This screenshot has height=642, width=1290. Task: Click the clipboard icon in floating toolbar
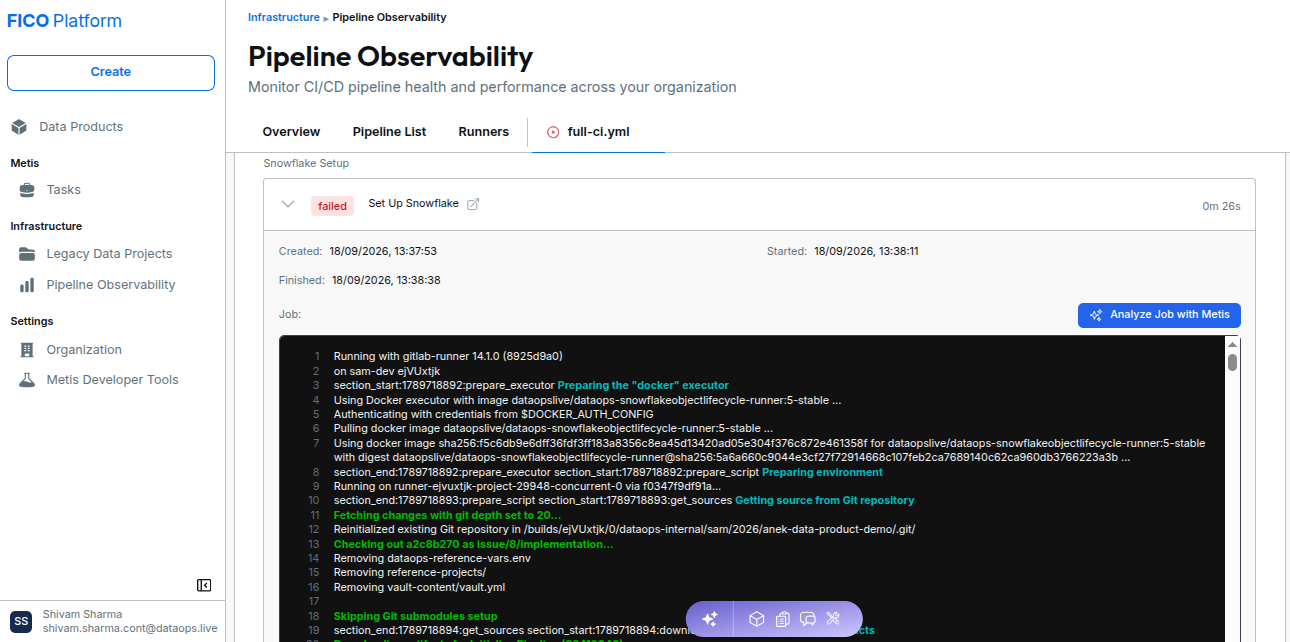[782, 619]
